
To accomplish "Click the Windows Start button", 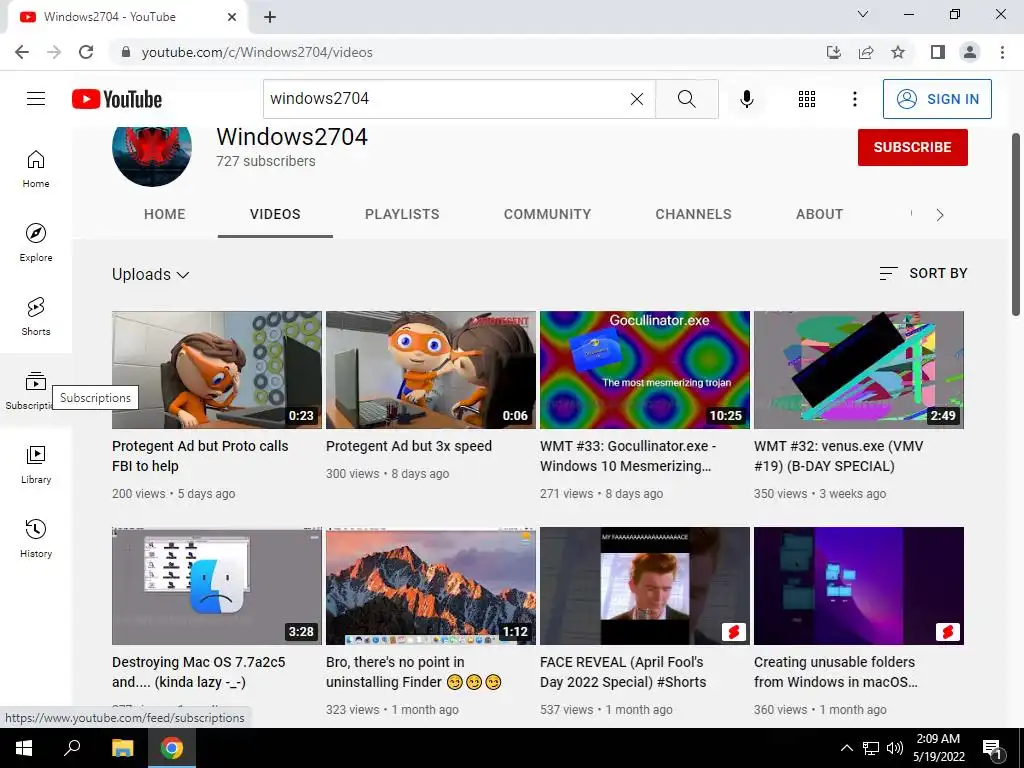I will tap(24, 748).
